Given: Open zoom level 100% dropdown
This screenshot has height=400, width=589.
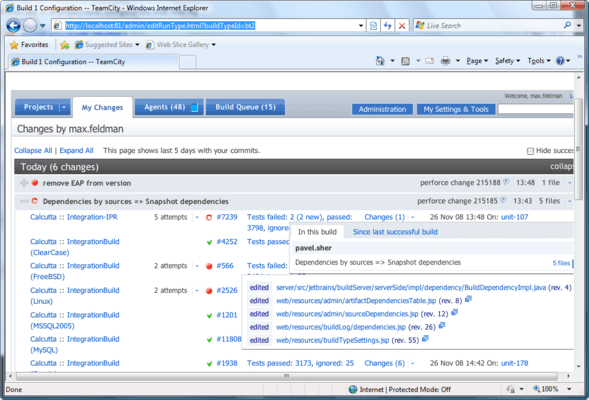Looking at the screenshot, I should click(569, 389).
